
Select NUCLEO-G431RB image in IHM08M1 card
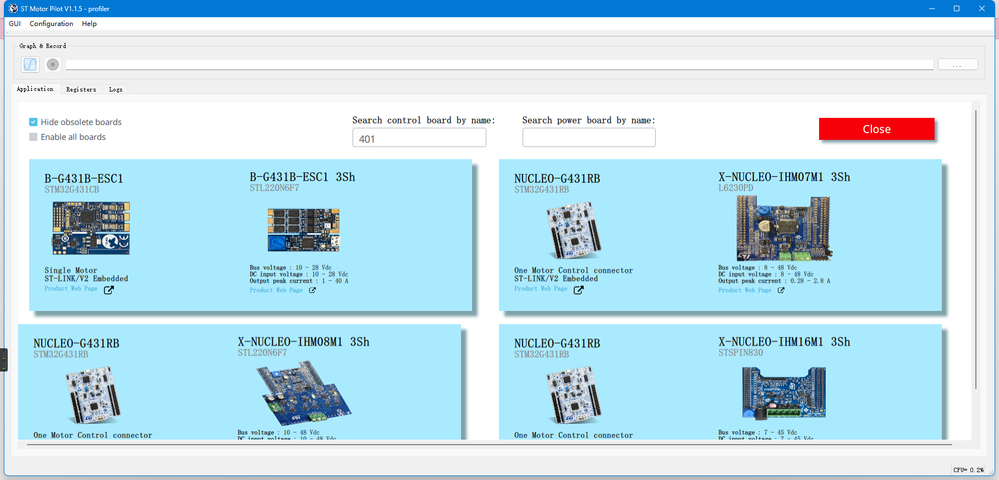pyautogui.click(x=93, y=395)
